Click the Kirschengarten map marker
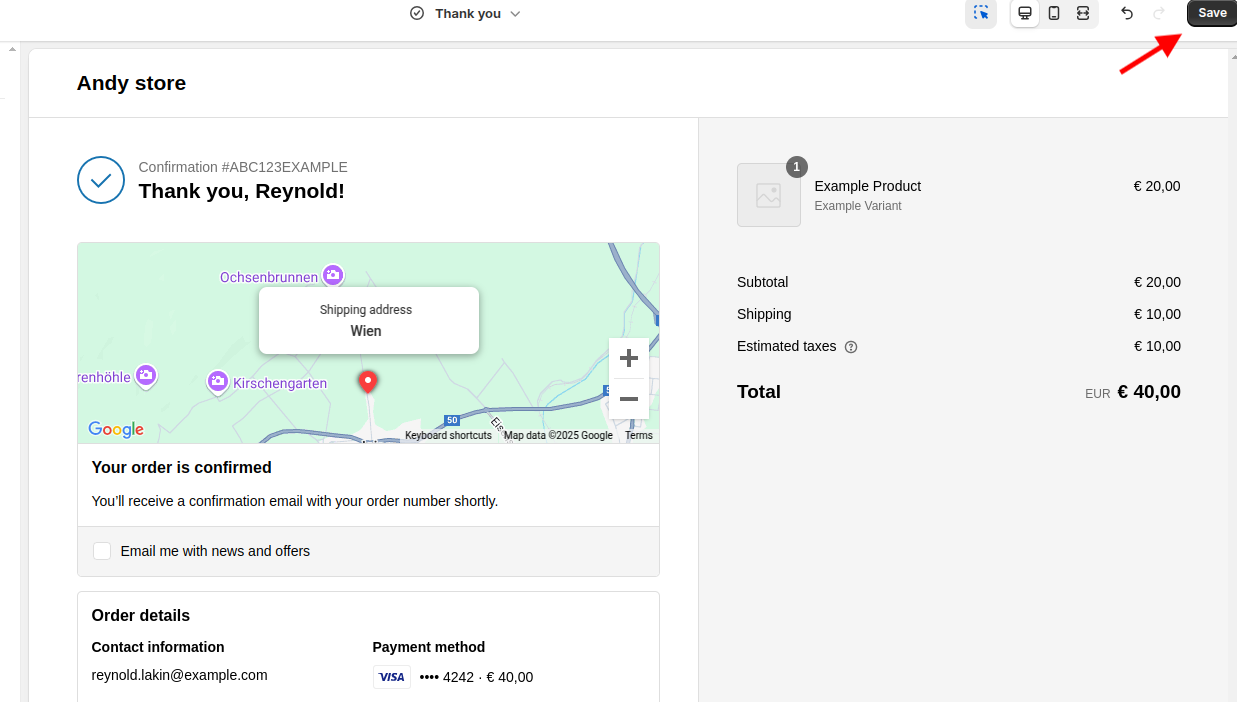1237x702 pixels. coord(217,382)
